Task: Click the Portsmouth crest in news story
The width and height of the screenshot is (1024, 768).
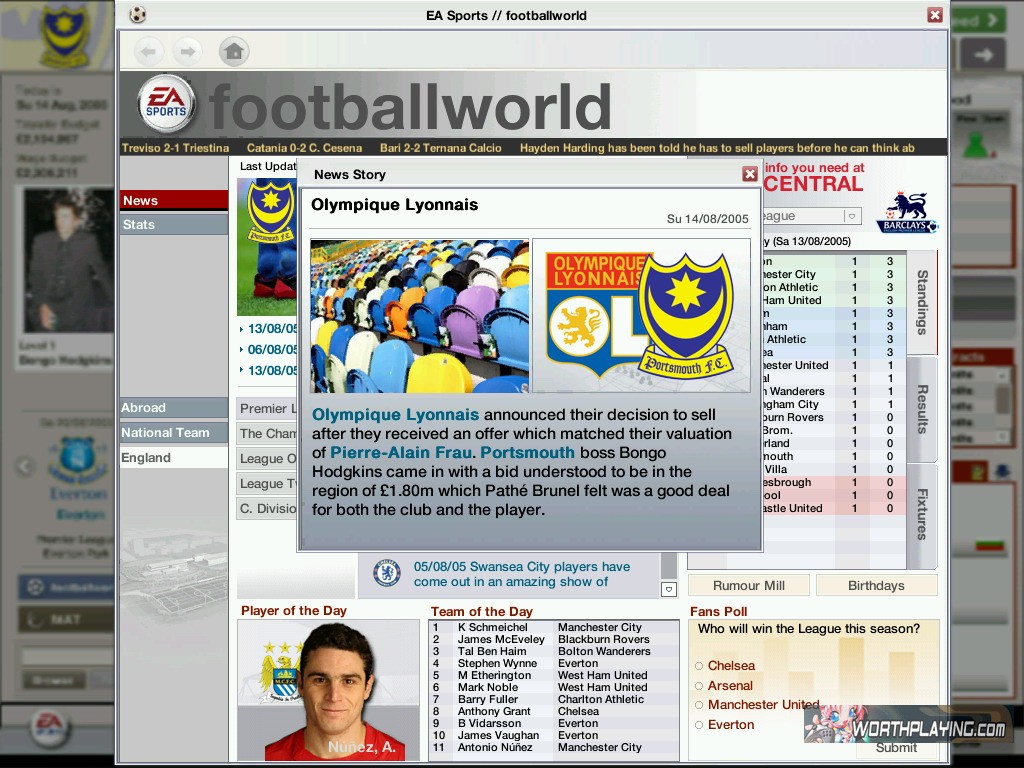Action: pos(686,315)
